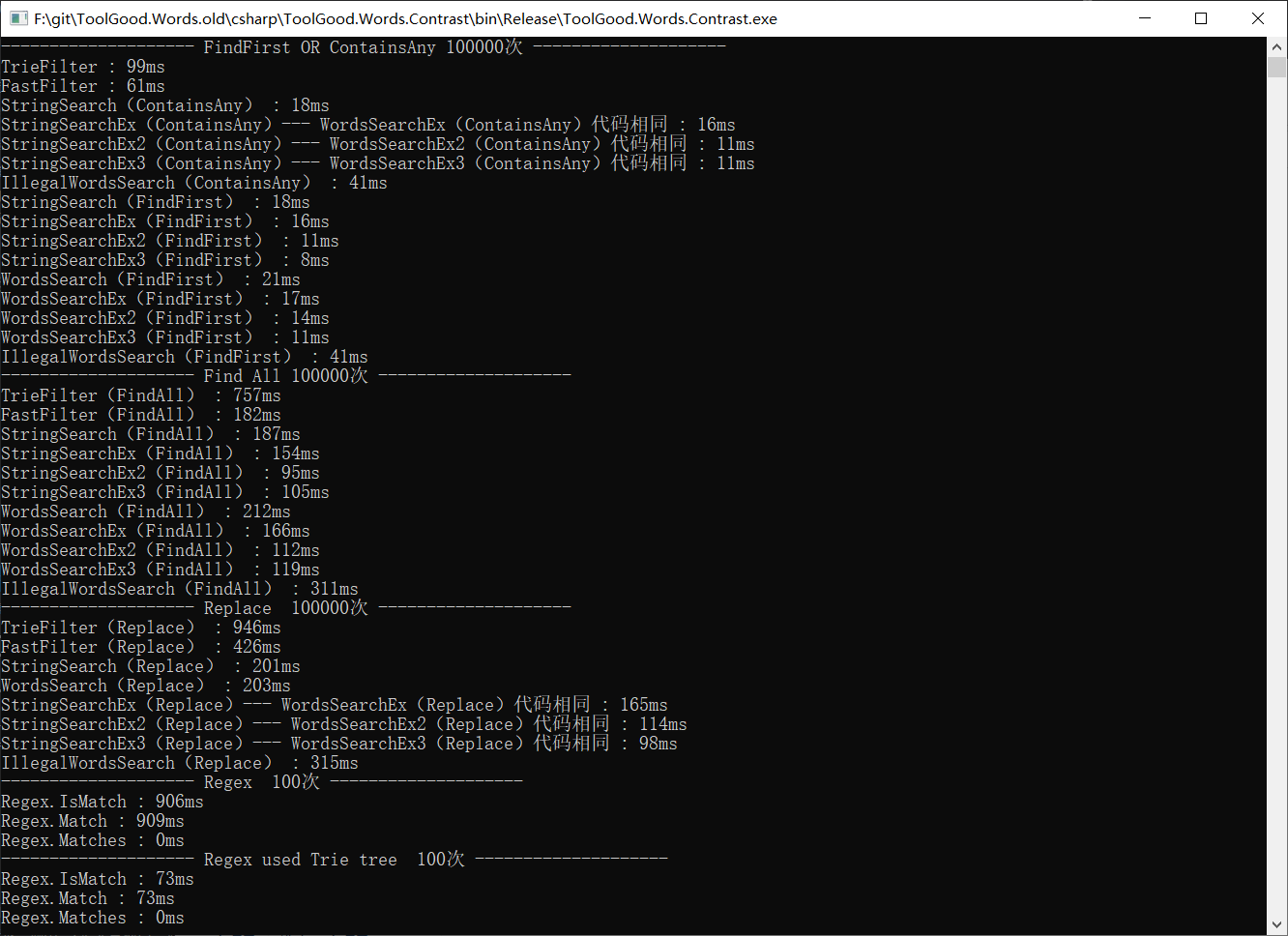Click the 'Find All 100000次' header line
Screen dimensions: 1288x936
286,376
